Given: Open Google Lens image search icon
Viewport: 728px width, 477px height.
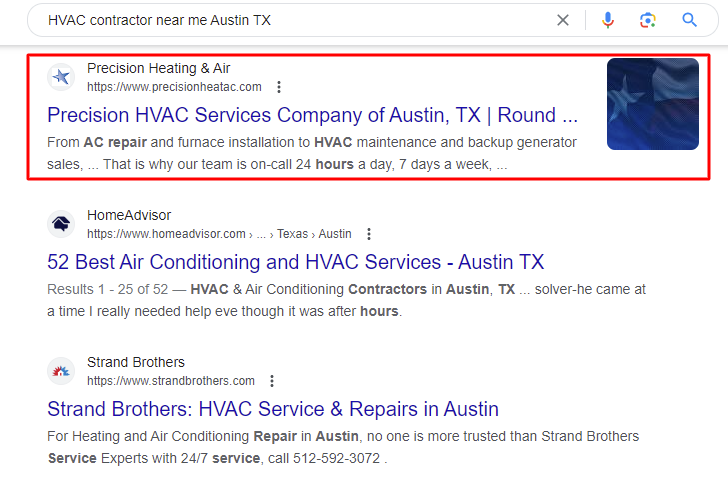Looking at the screenshot, I should (647, 20).
